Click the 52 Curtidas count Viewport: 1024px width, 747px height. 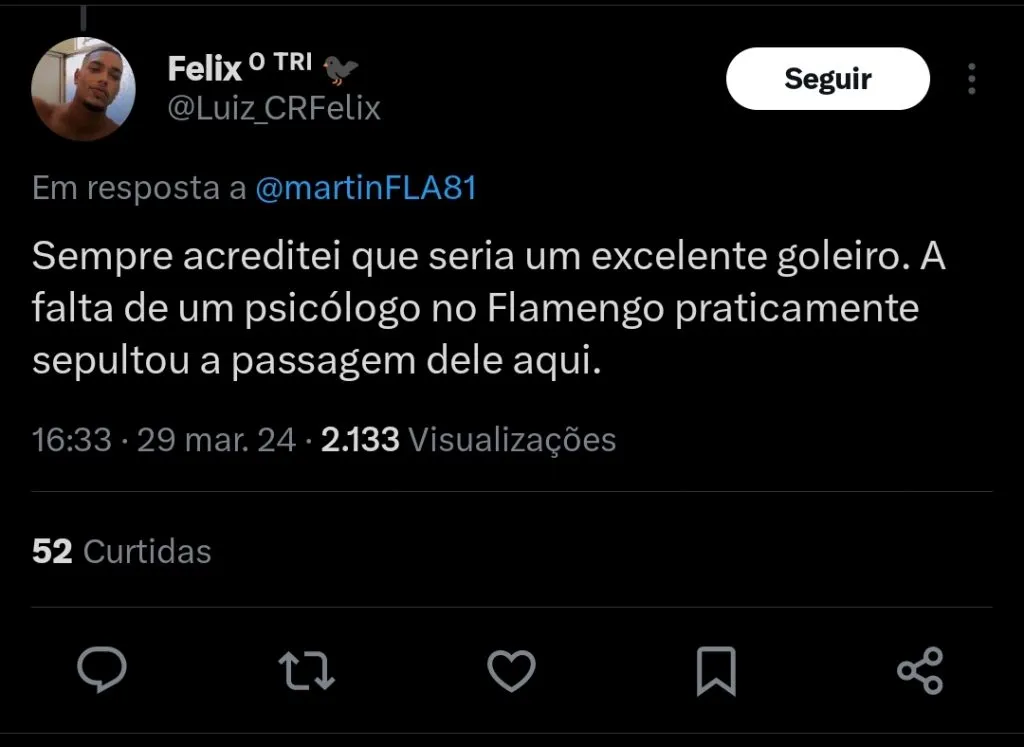click(x=120, y=551)
